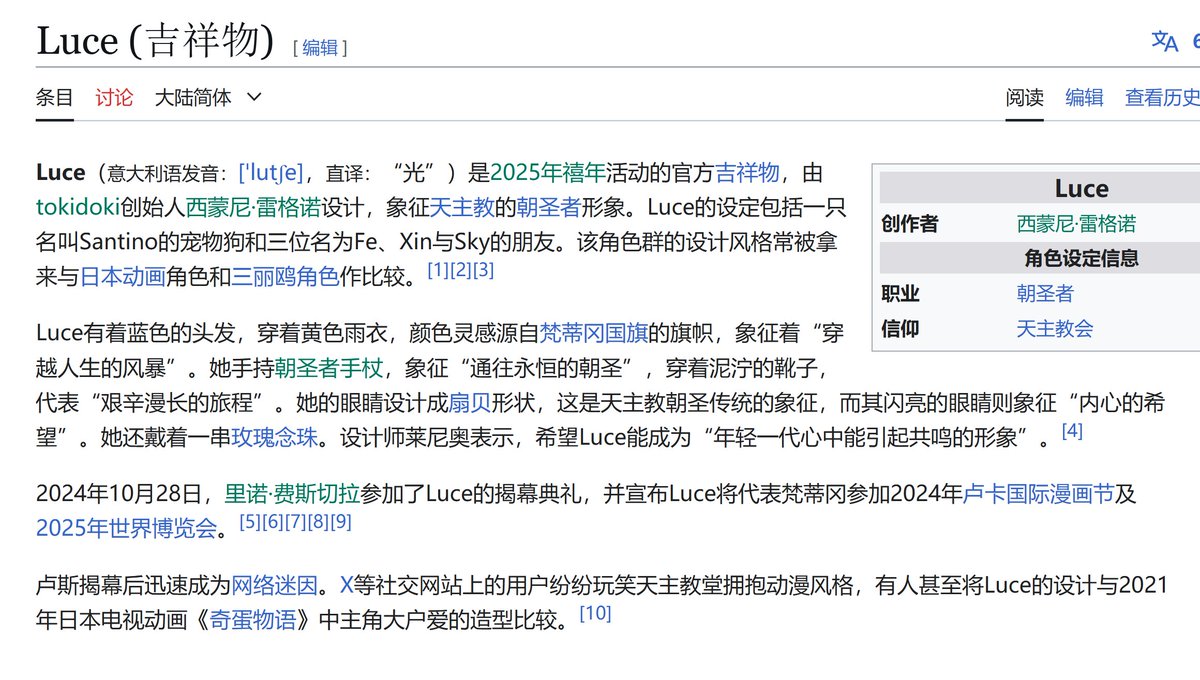Open the 2025年禧年 link
The height and width of the screenshot is (680, 1200).
[549, 172]
